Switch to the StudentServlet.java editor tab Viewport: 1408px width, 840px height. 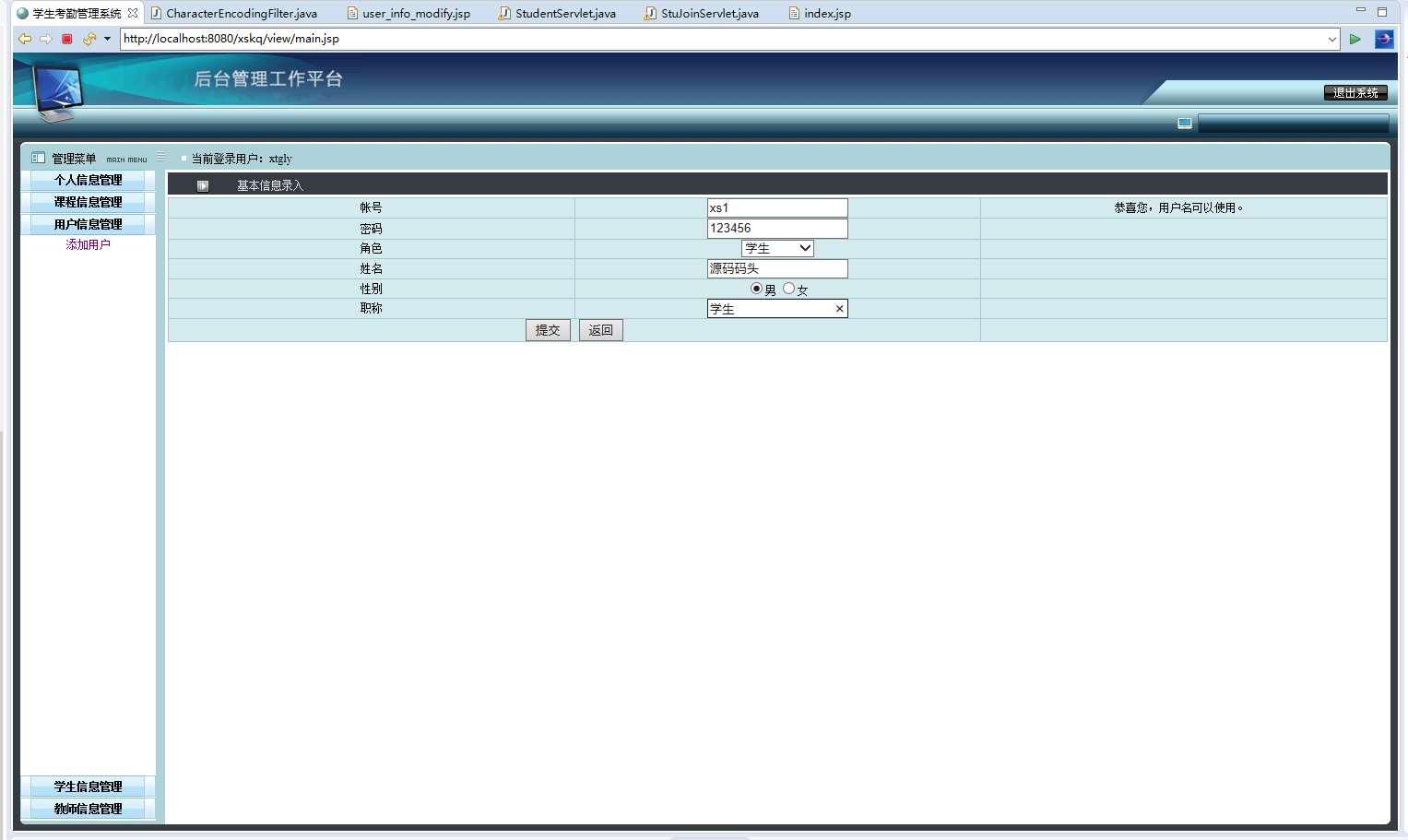pos(564,13)
